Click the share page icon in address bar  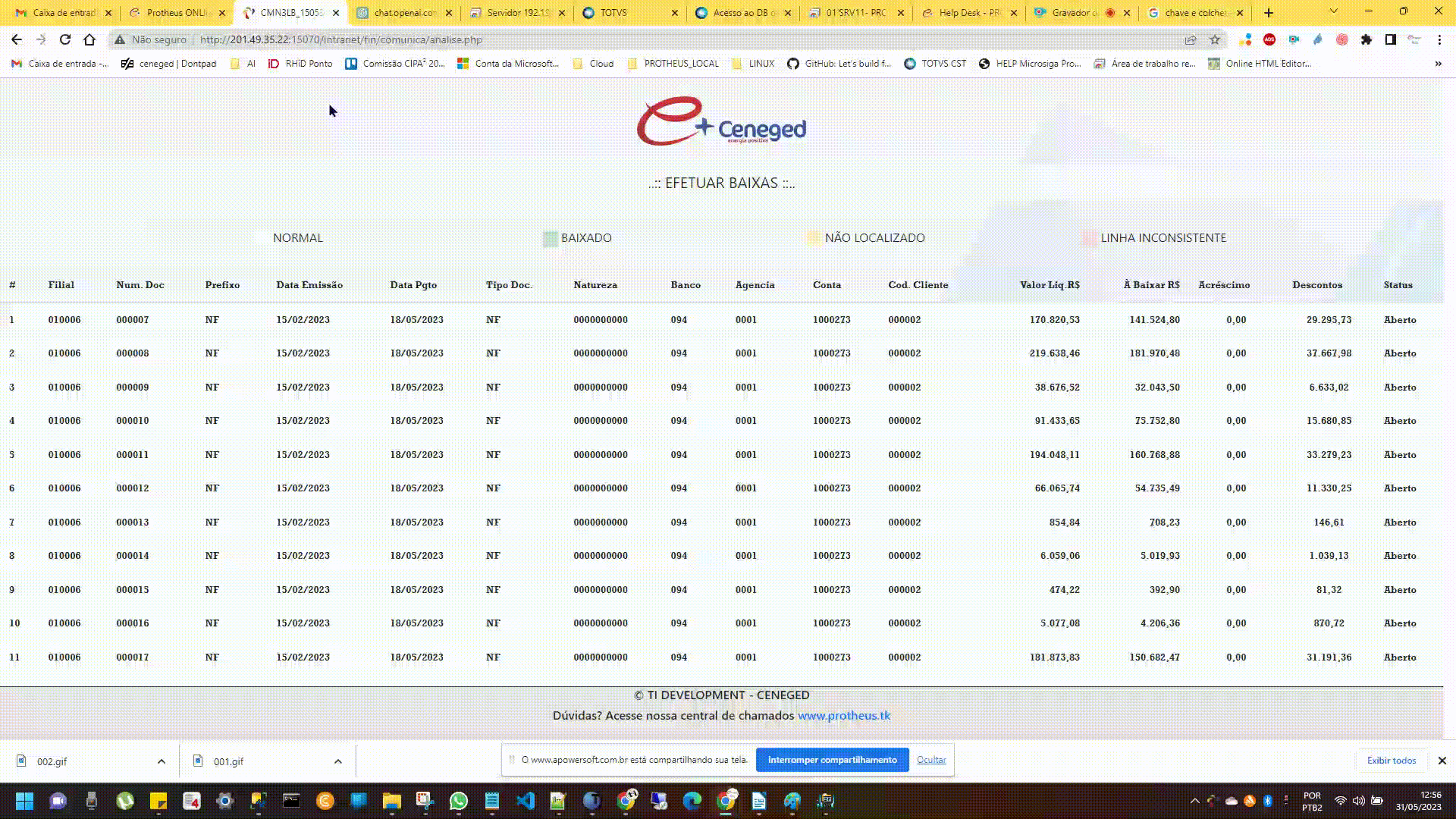coord(1191,39)
